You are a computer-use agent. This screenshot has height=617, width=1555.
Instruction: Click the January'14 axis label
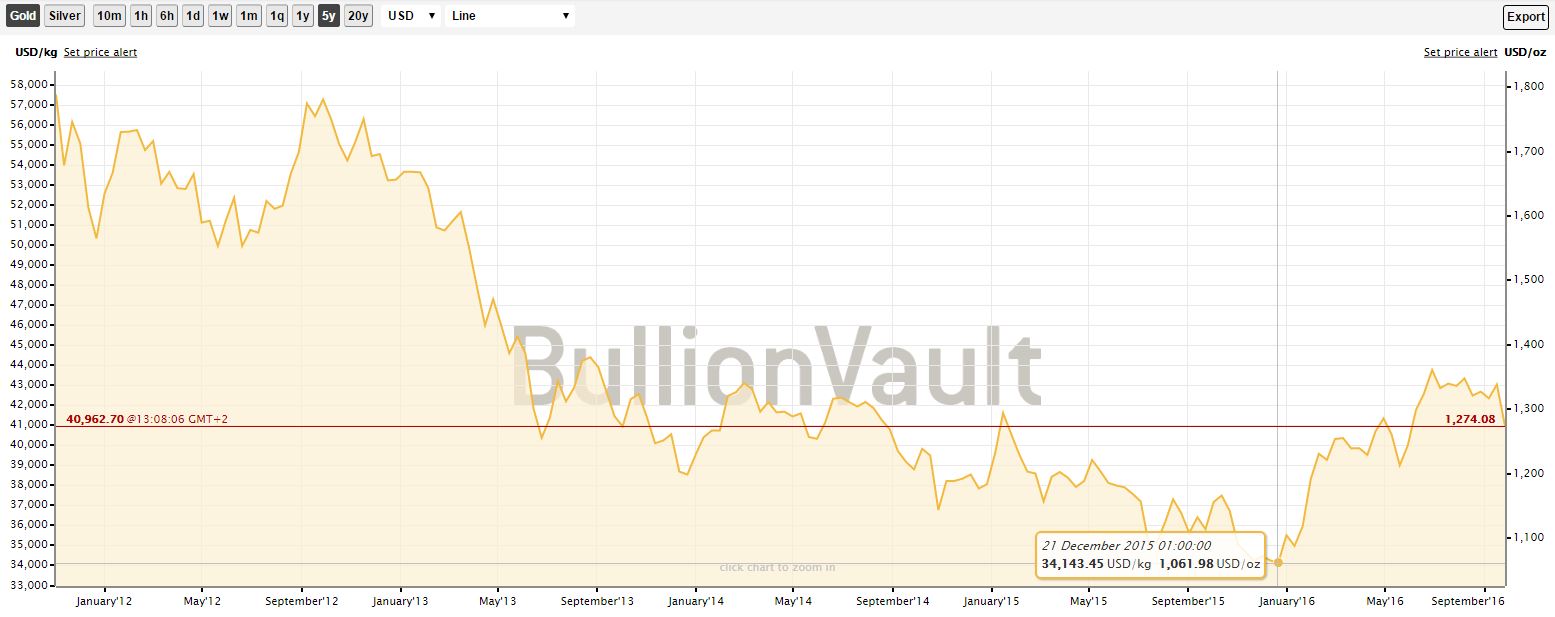(695, 601)
